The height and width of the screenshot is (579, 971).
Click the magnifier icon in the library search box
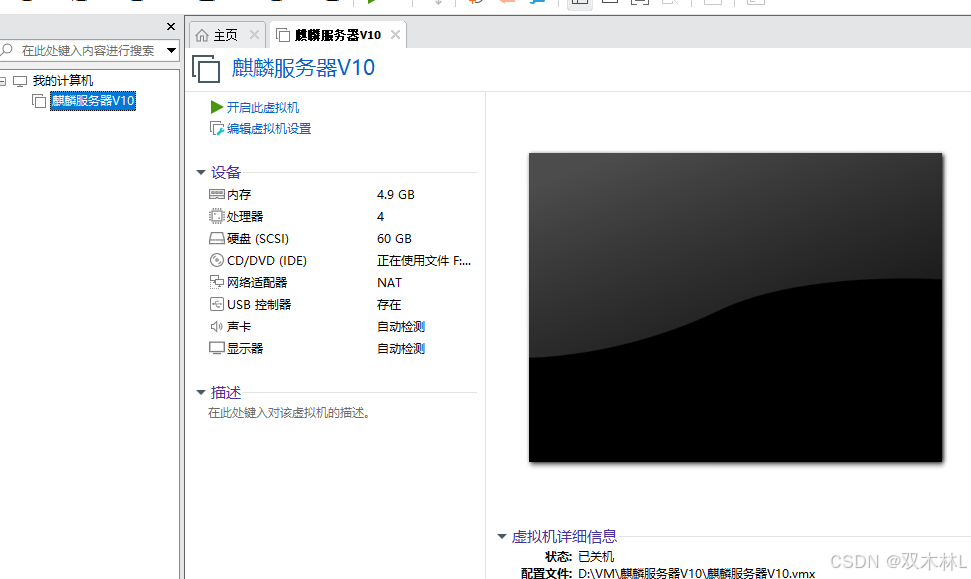click(7, 50)
